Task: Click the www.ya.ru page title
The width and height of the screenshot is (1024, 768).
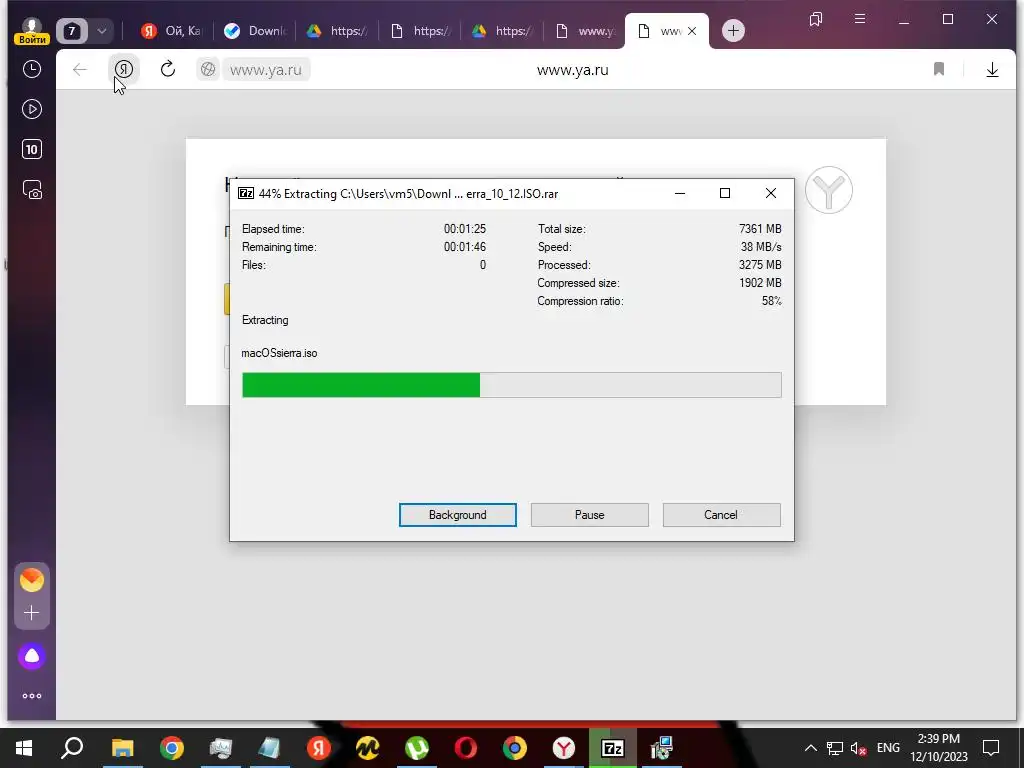Action: pyautogui.click(x=573, y=70)
